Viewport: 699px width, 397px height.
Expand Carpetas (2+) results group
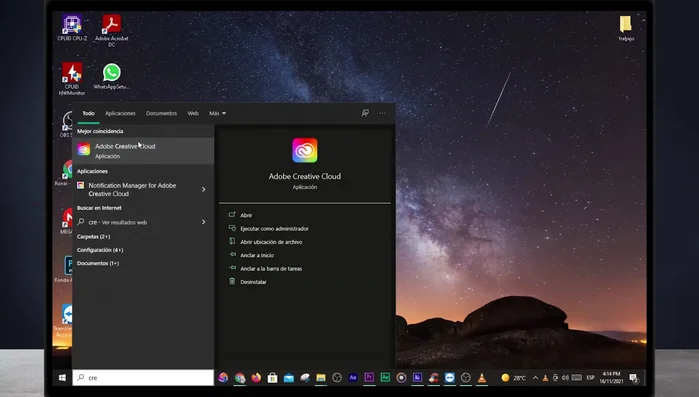pyautogui.click(x=94, y=237)
